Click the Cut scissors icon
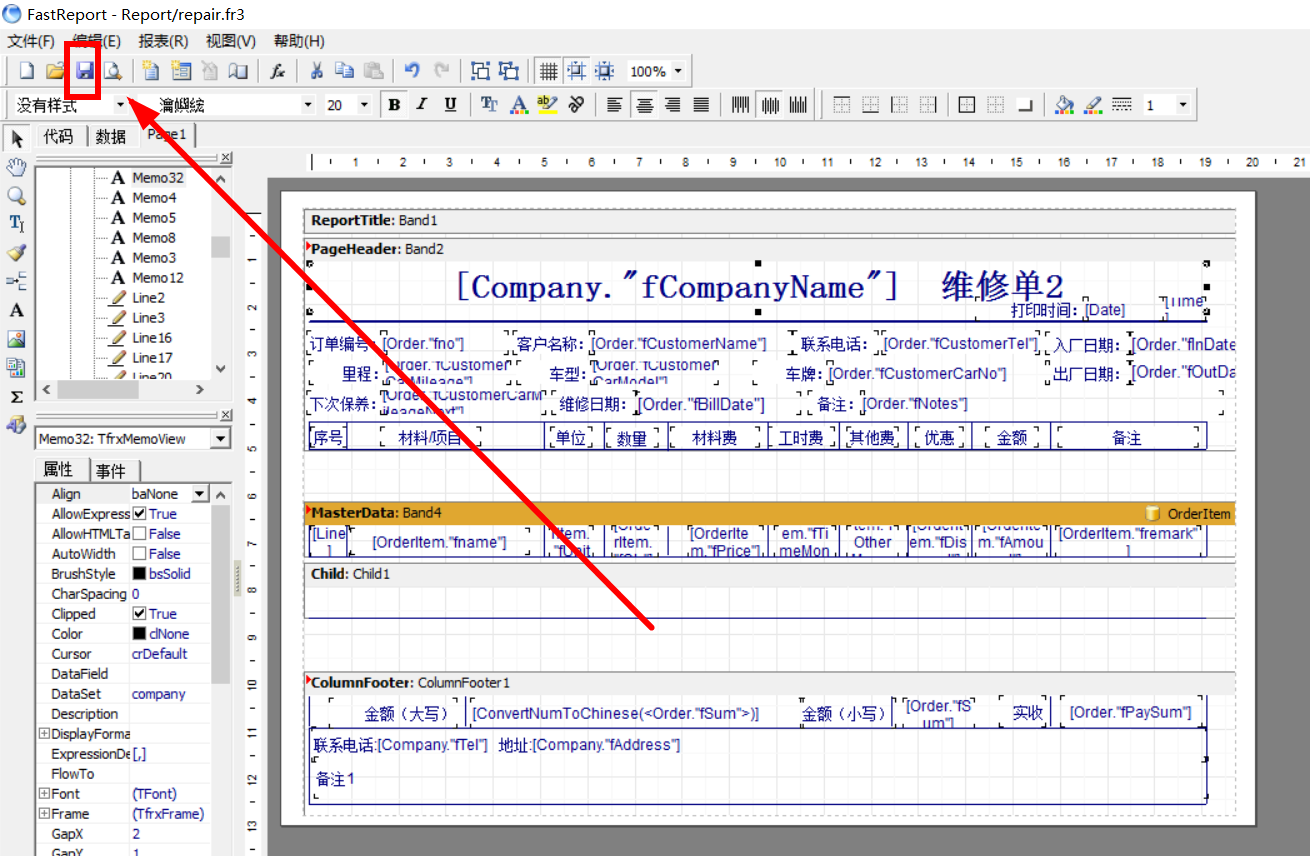1310x856 pixels. tap(316, 71)
